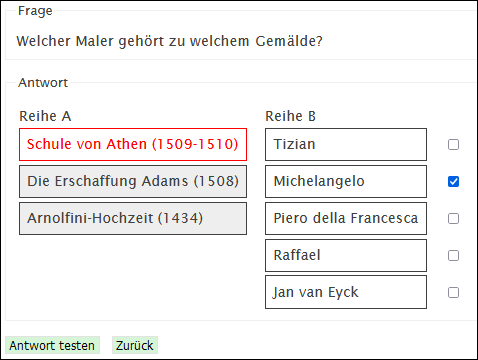Click the Reihe B column heading
Screen dimensions: 478x360
(x=290, y=116)
